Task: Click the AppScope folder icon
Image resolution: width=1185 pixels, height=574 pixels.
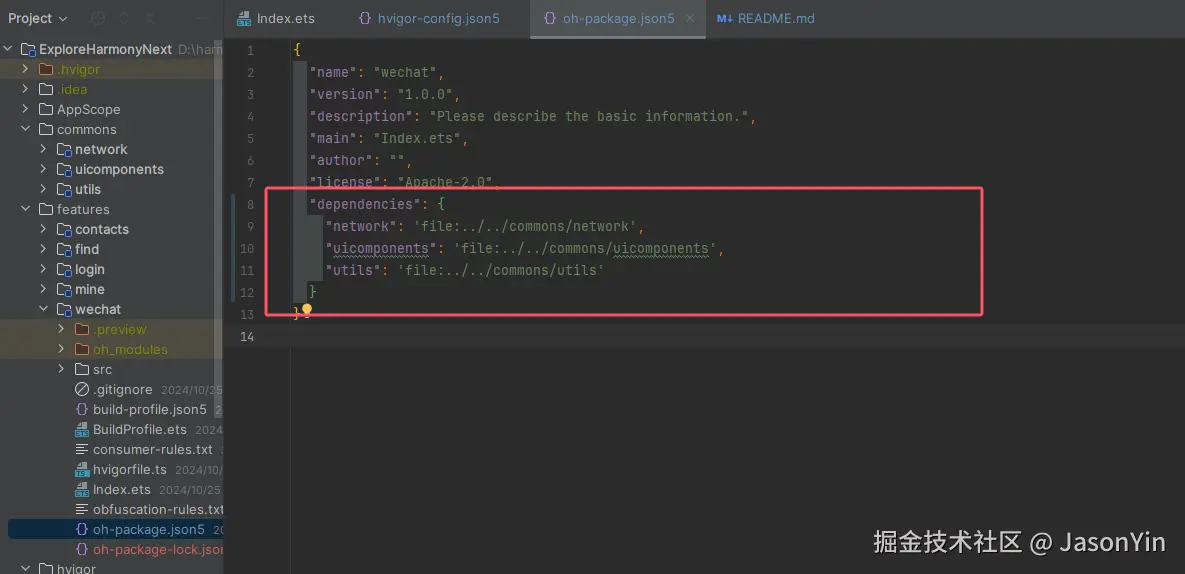Action: [x=45, y=109]
